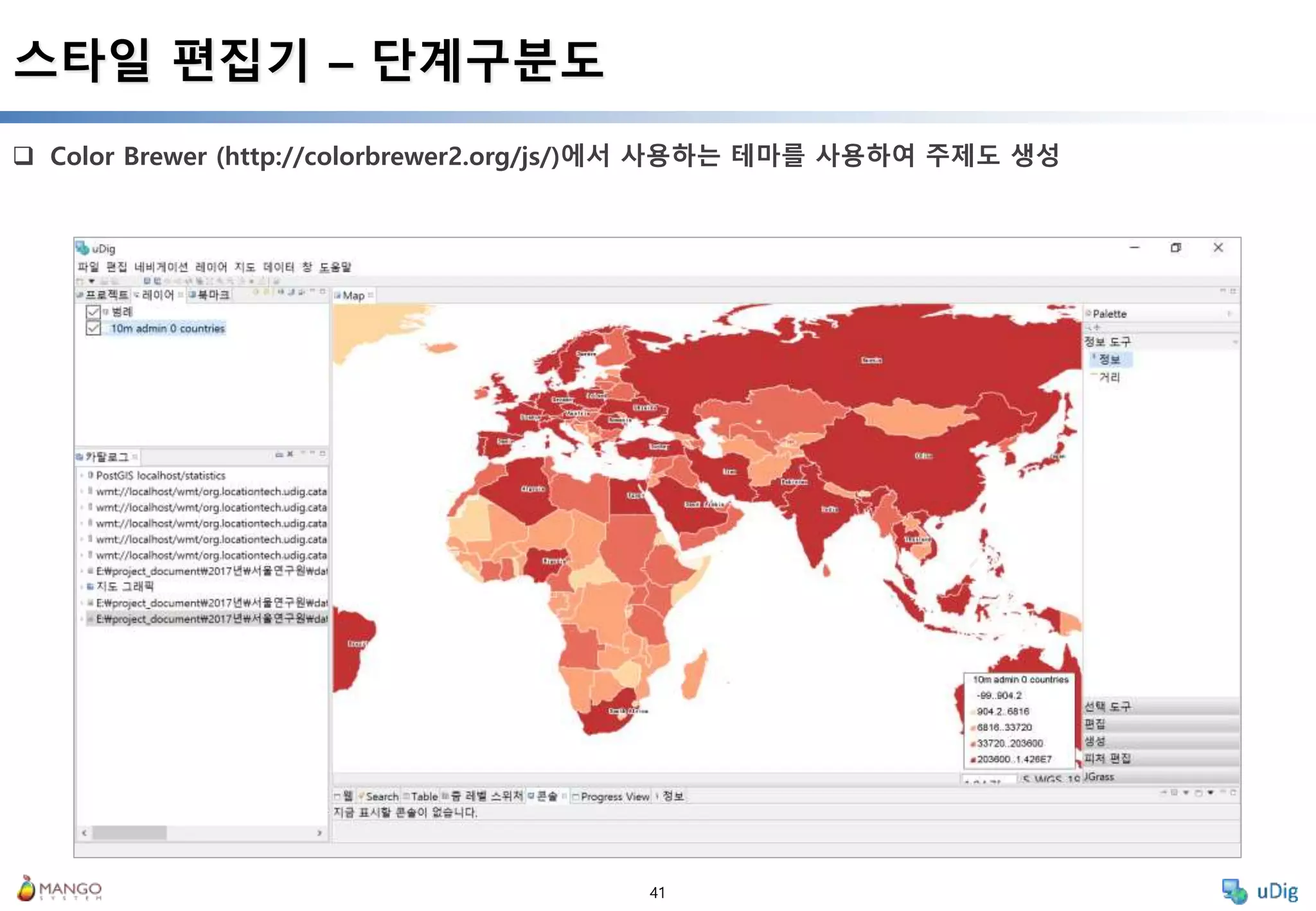This screenshot has height=911, width=1316.
Task: Open the 파일 menu
Action: pyautogui.click(x=88, y=267)
